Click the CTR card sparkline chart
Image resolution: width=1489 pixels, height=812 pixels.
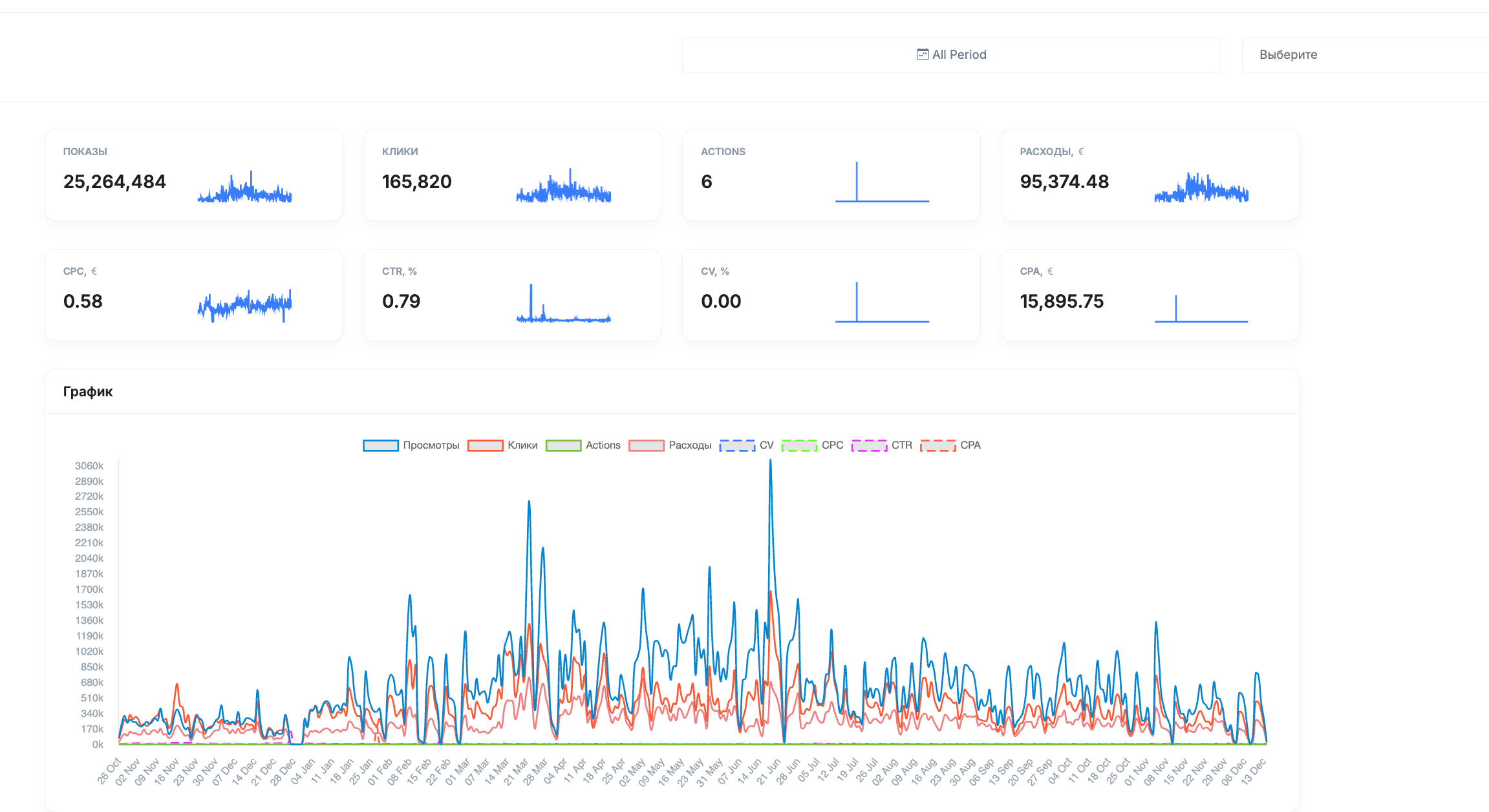563,303
